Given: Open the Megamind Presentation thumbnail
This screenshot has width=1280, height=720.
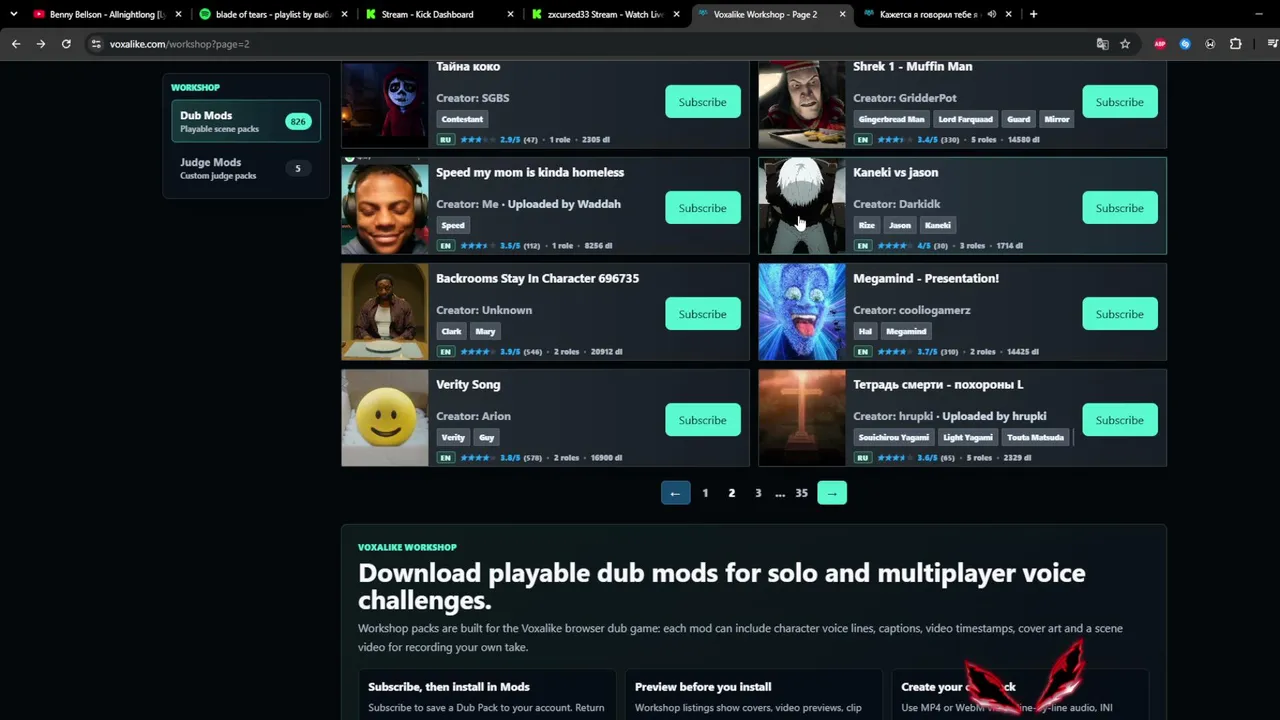Looking at the screenshot, I should point(802,312).
